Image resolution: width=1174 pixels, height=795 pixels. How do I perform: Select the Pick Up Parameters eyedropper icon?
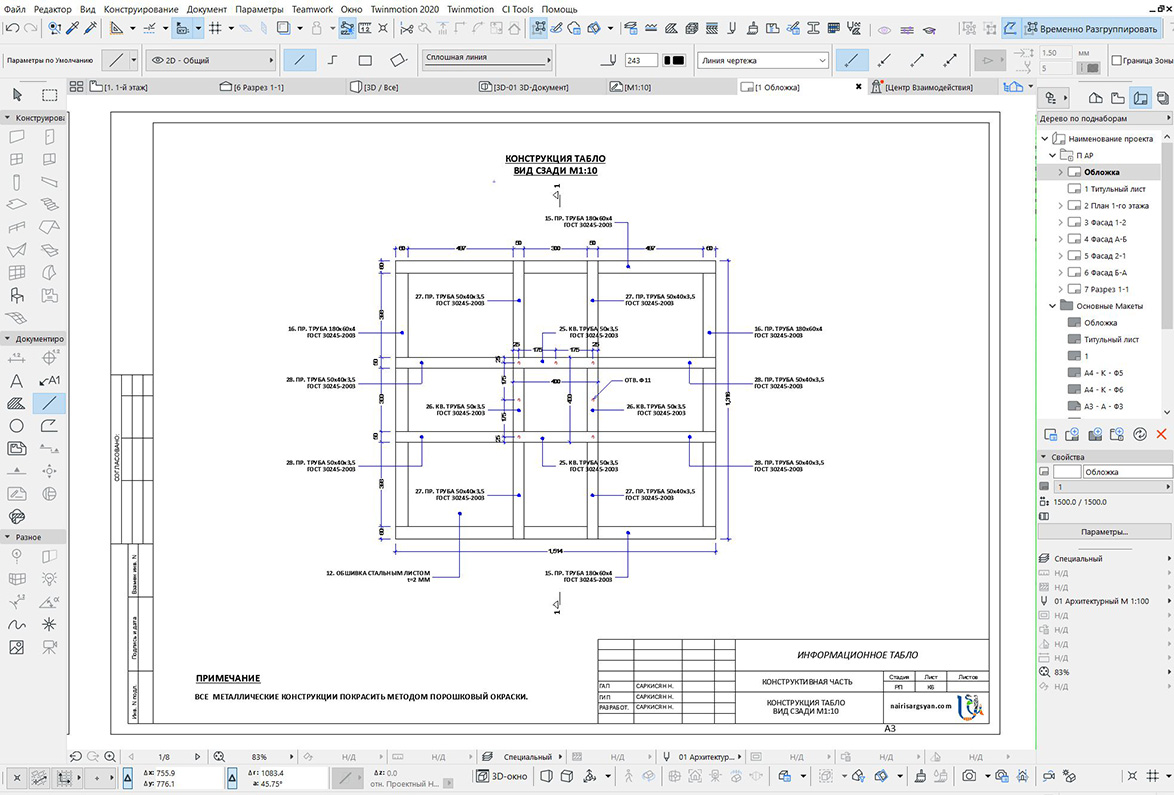[73, 28]
